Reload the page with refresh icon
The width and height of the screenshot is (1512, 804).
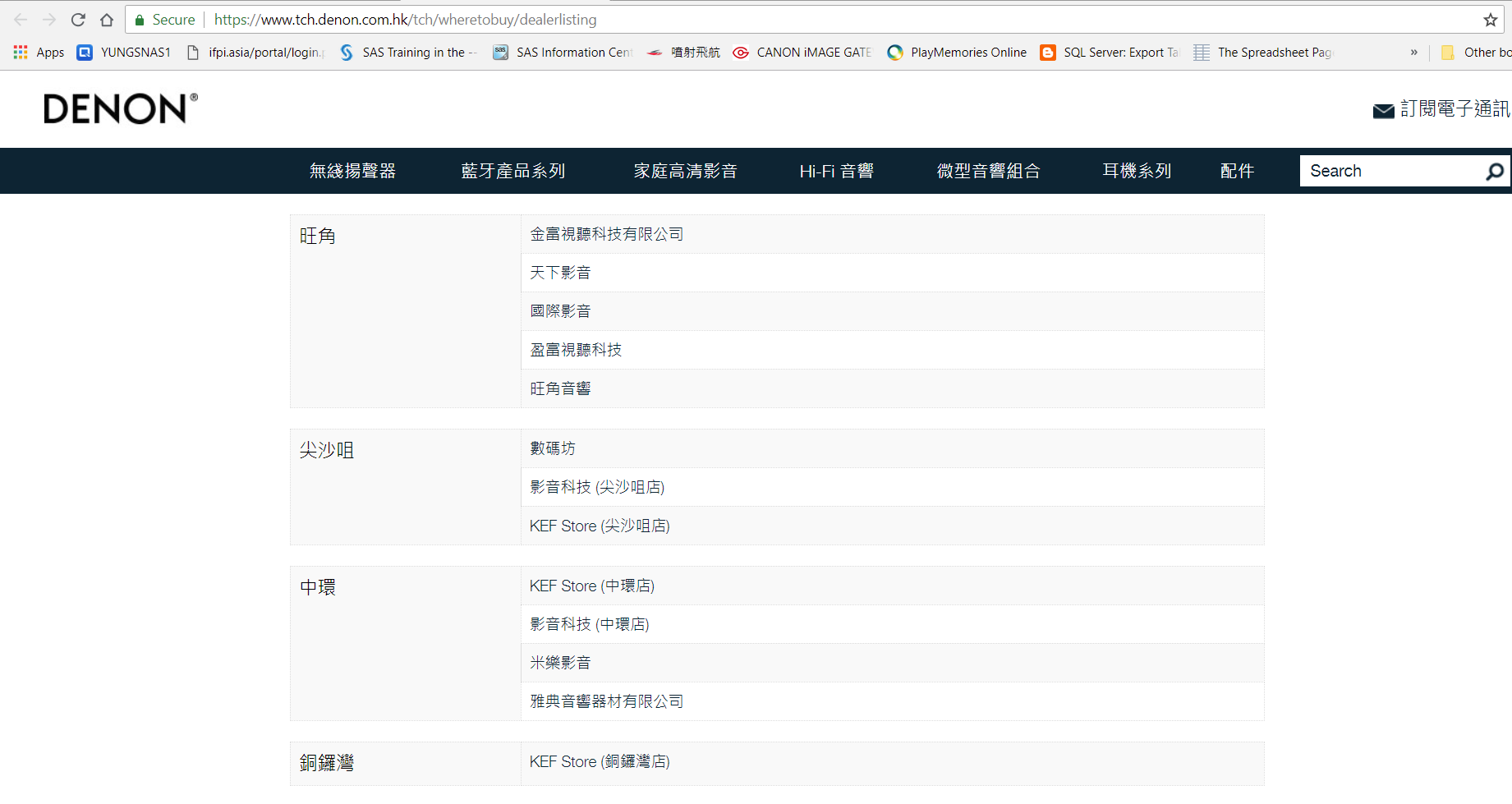78,20
